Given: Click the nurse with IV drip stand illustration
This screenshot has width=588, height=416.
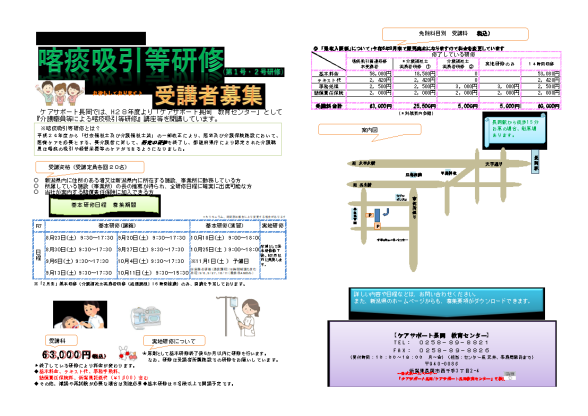Looking at the screenshot, I should (238, 316).
